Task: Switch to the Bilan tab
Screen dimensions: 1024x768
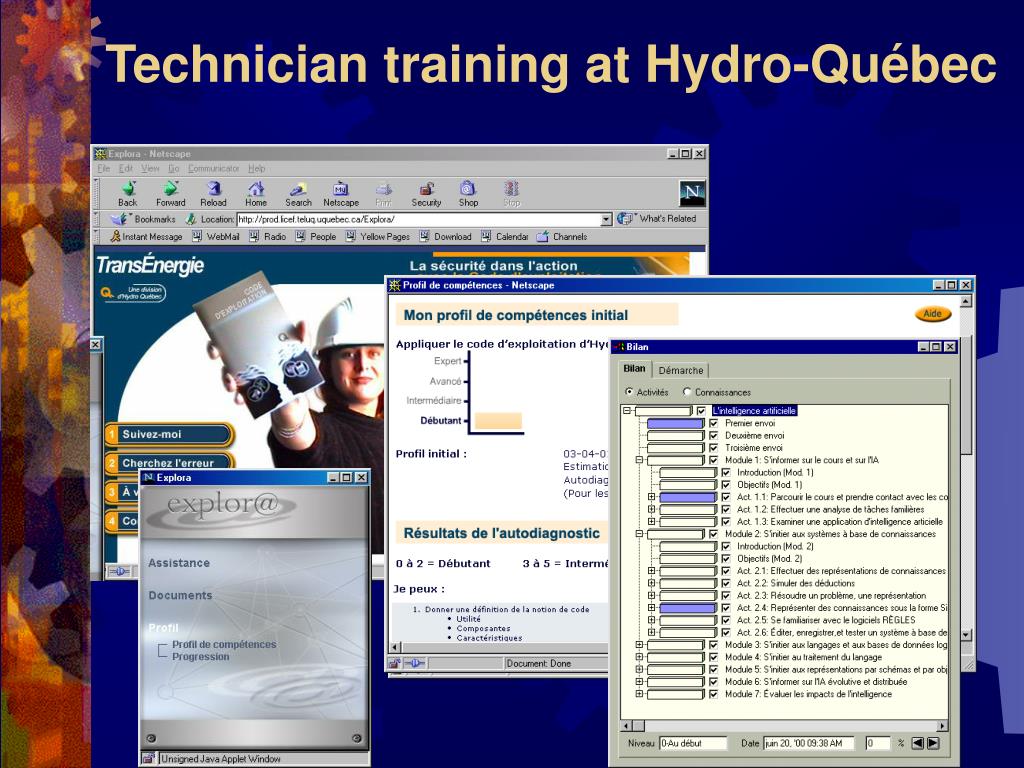Action: coord(634,369)
